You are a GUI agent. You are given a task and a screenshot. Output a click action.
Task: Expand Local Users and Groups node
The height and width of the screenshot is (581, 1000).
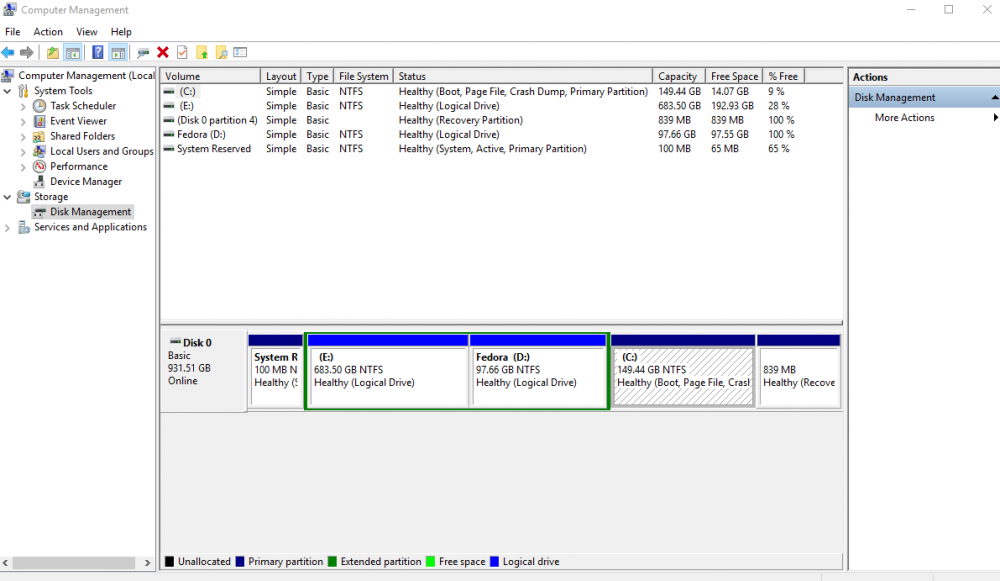pos(24,152)
